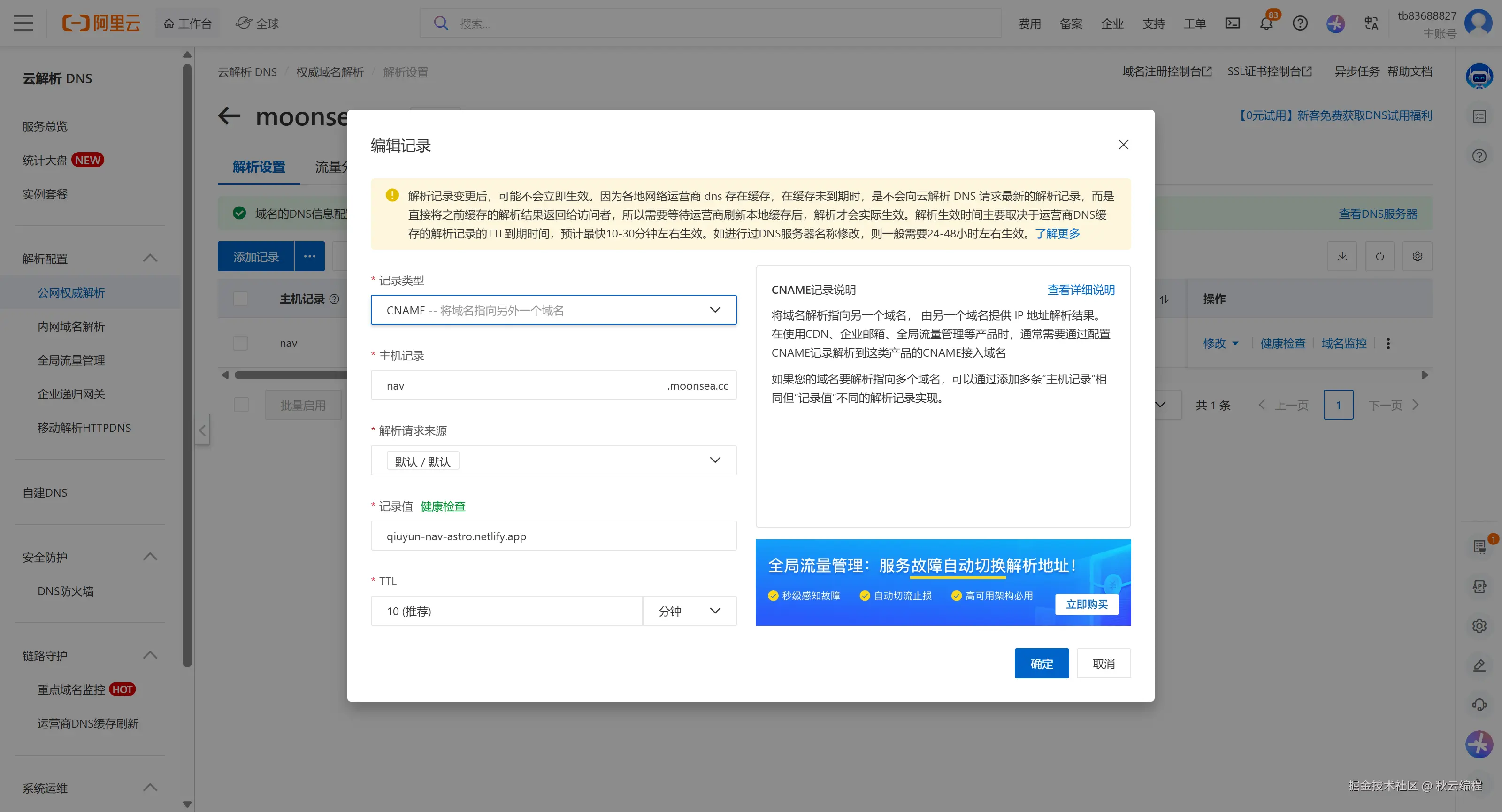The height and width of the screenshot is (812, 1502).
Task: Select 公网权威解析 in the sidebar
Action: click(71, 292)
